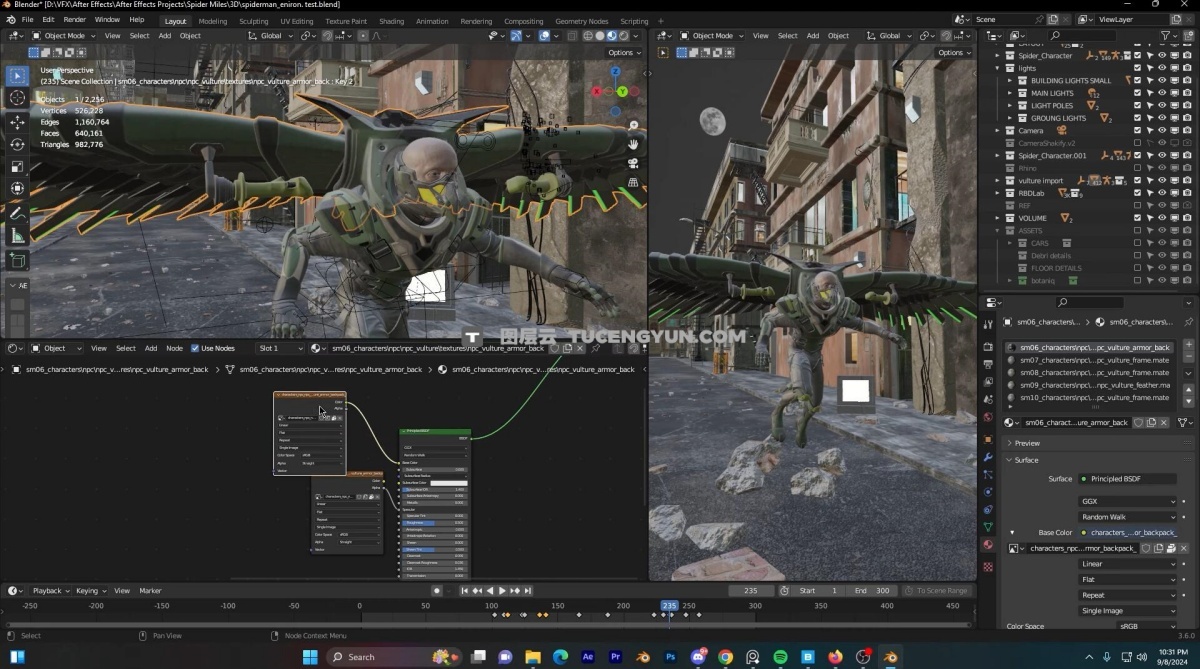The width and height of the screenshot is (1200, 669).
Task: Select the Annotate tool
Action: (17, 213)
